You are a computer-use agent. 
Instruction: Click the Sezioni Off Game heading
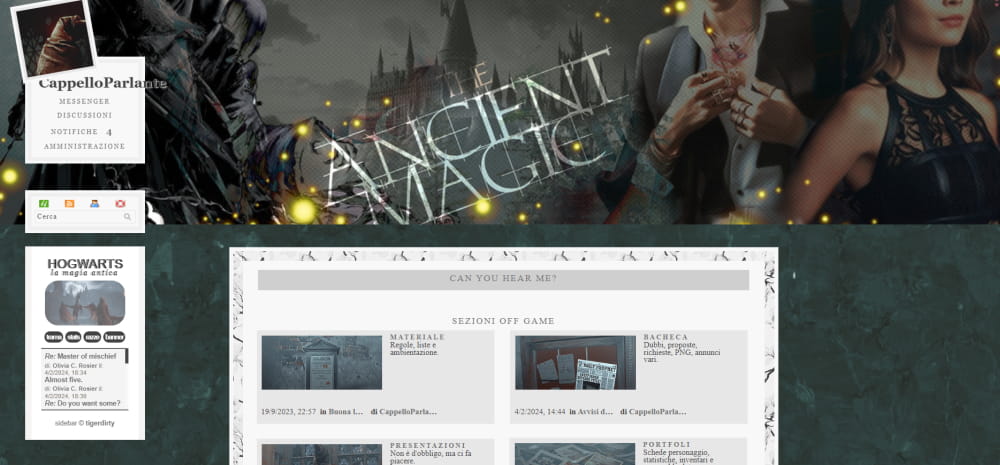click(503, 321)
